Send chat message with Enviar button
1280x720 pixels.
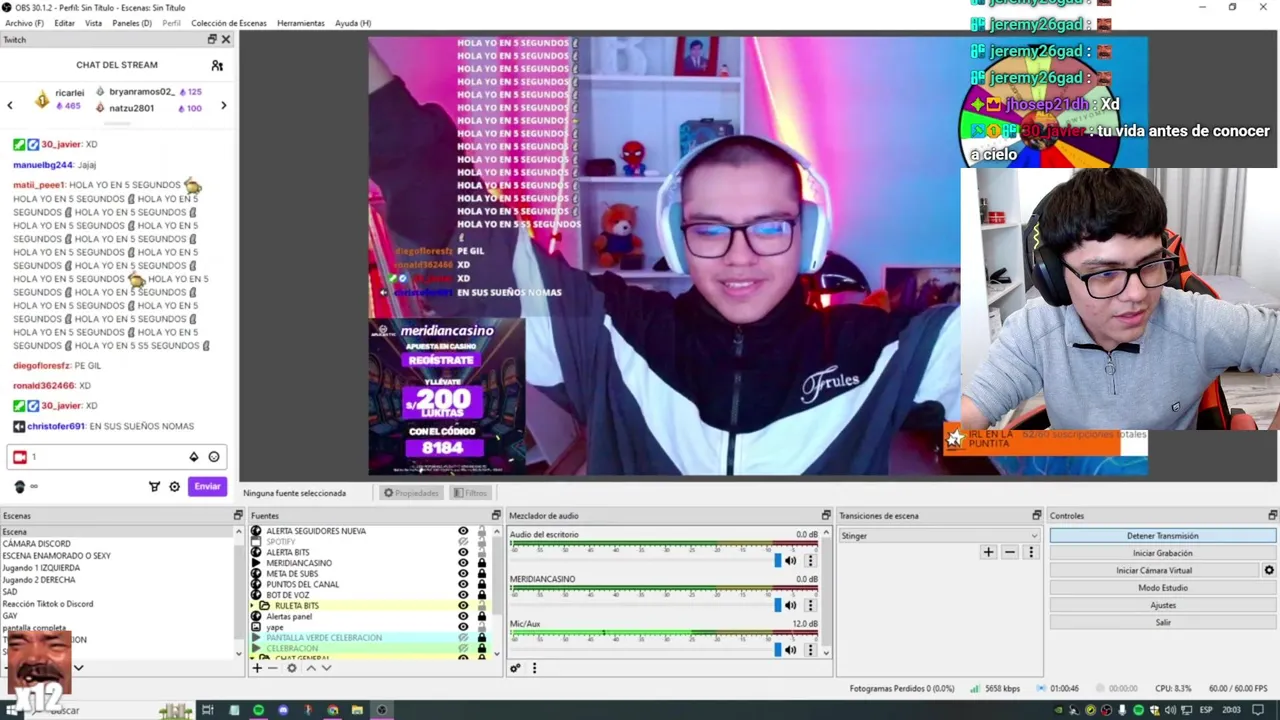tap(207, 487)
